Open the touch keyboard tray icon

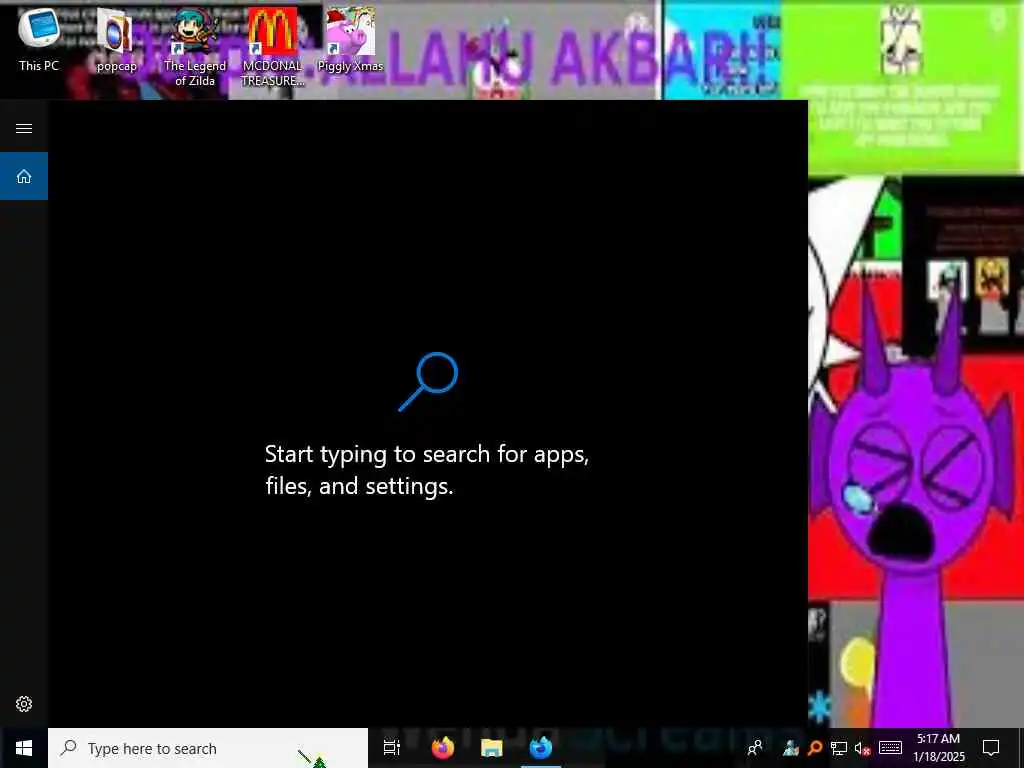point(890,748)
